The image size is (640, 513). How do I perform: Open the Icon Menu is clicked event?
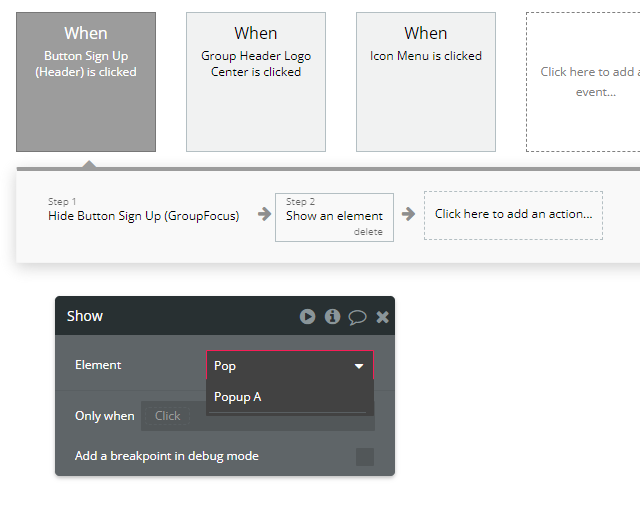coord(426,82)
